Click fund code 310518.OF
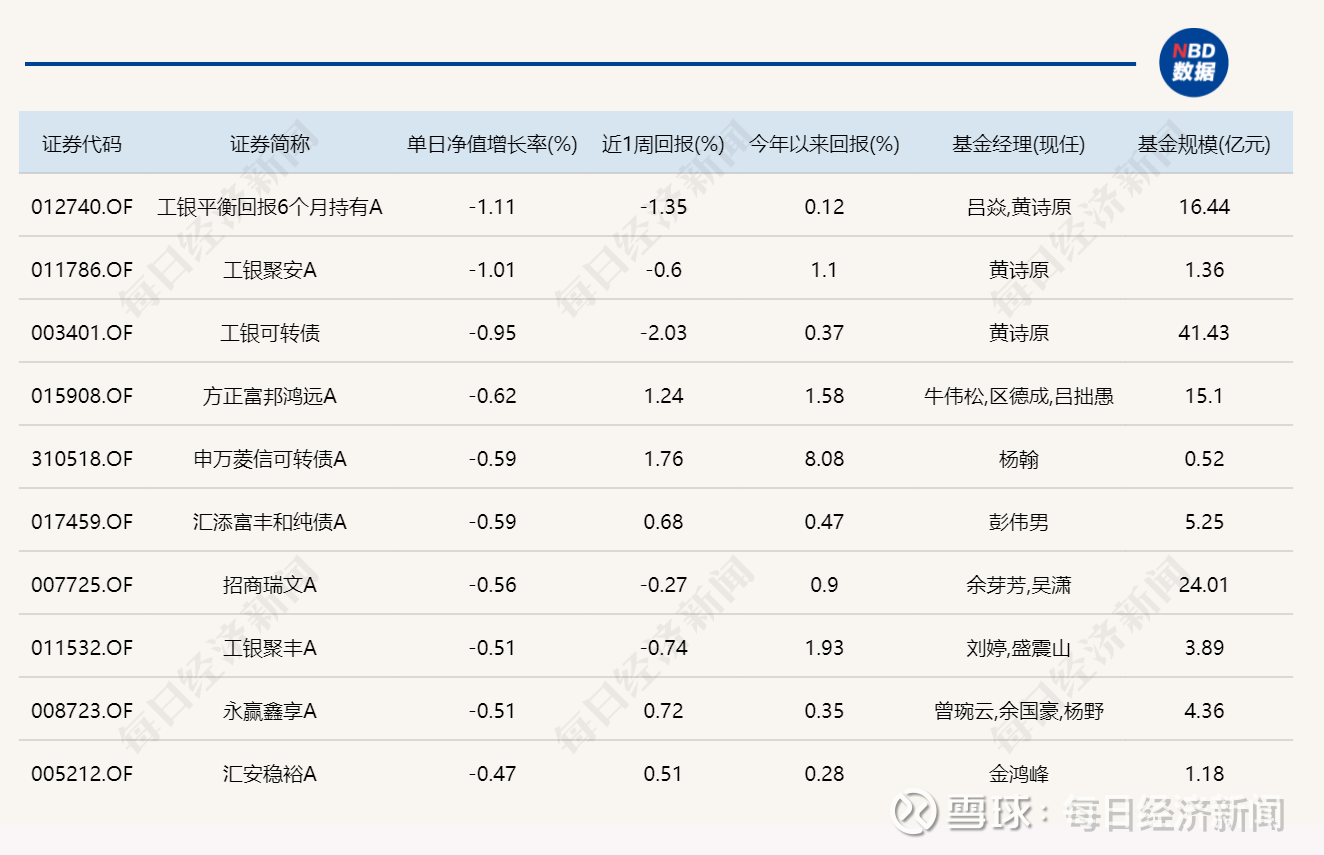 [x=82, y=459]
